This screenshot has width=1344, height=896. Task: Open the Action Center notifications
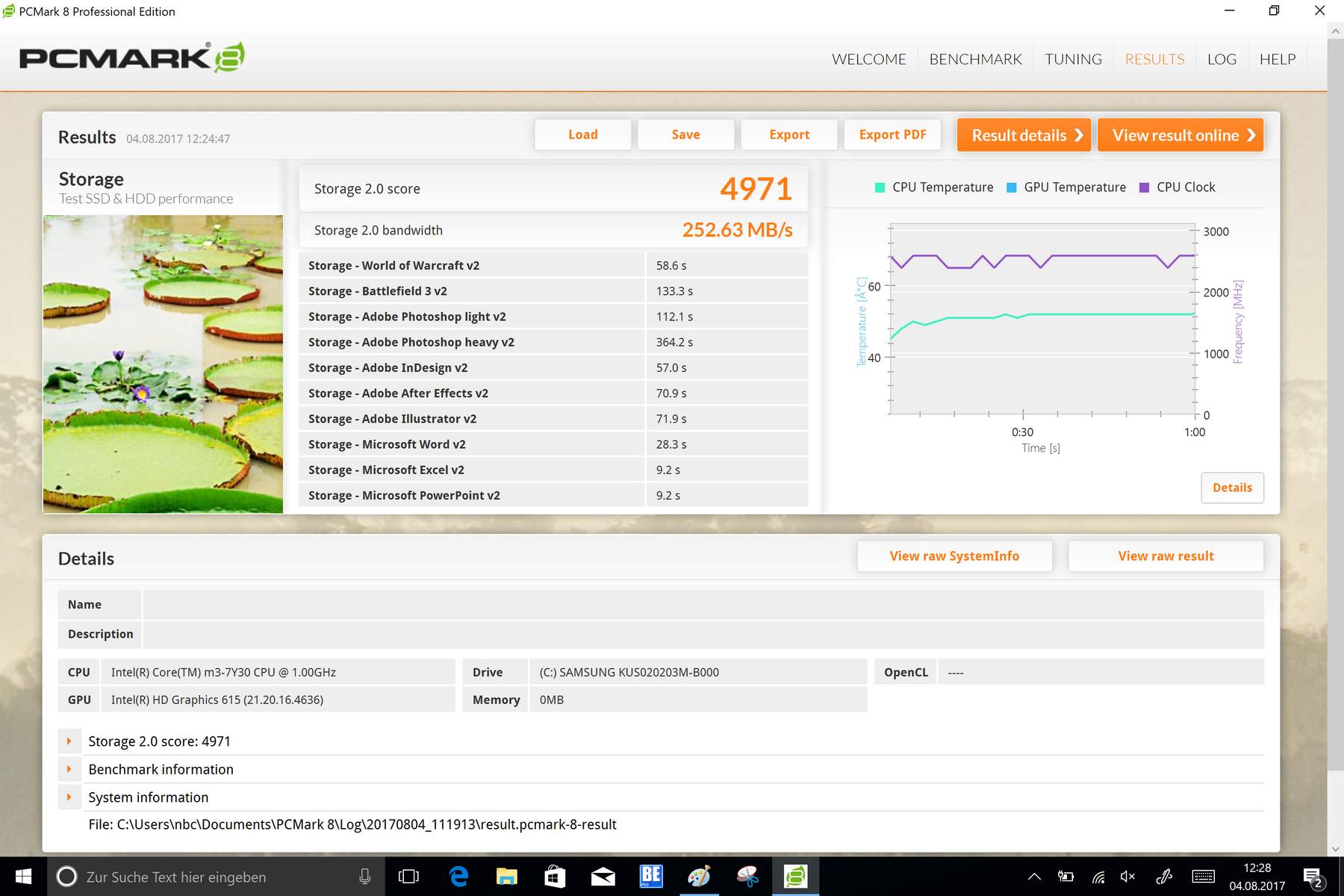coord(1313,877)
